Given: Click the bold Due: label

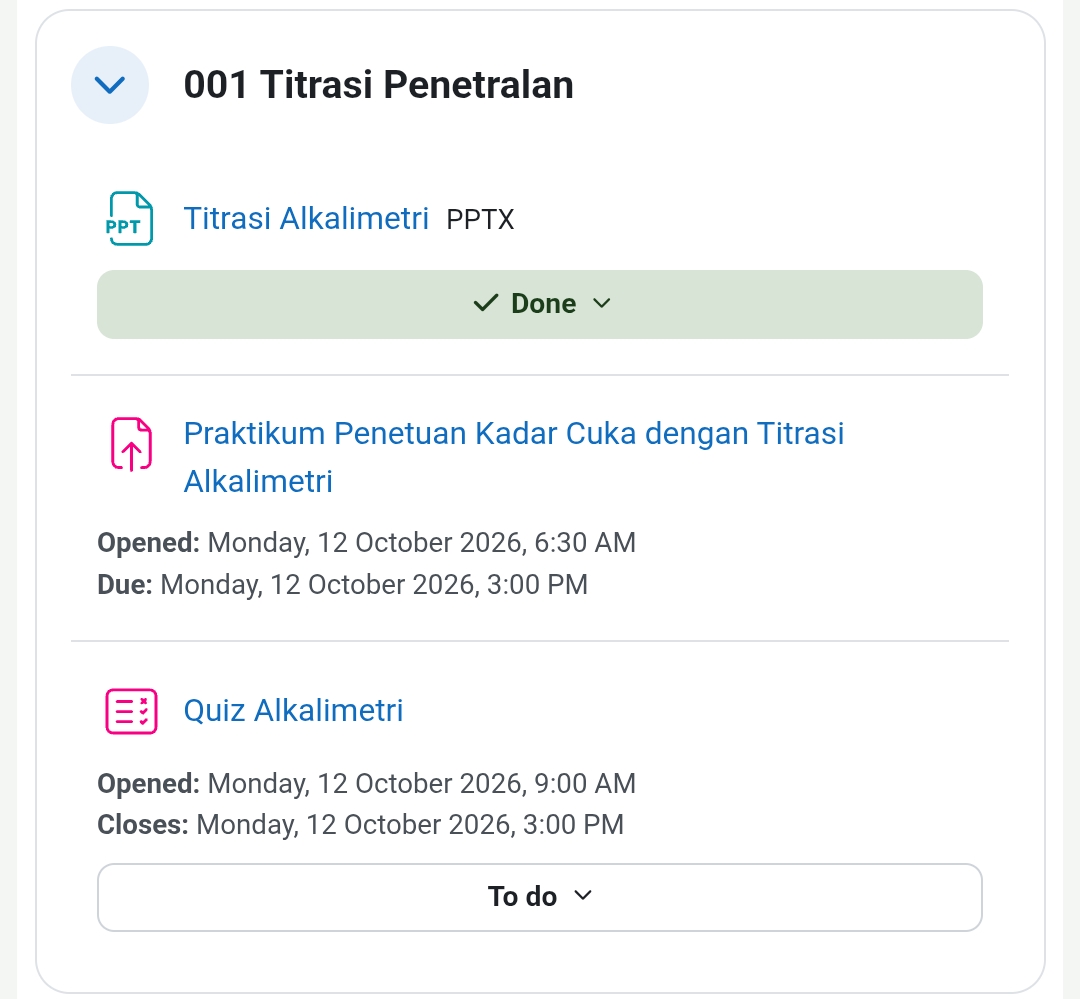Looking at the screenshot, I should click(125, 585).
